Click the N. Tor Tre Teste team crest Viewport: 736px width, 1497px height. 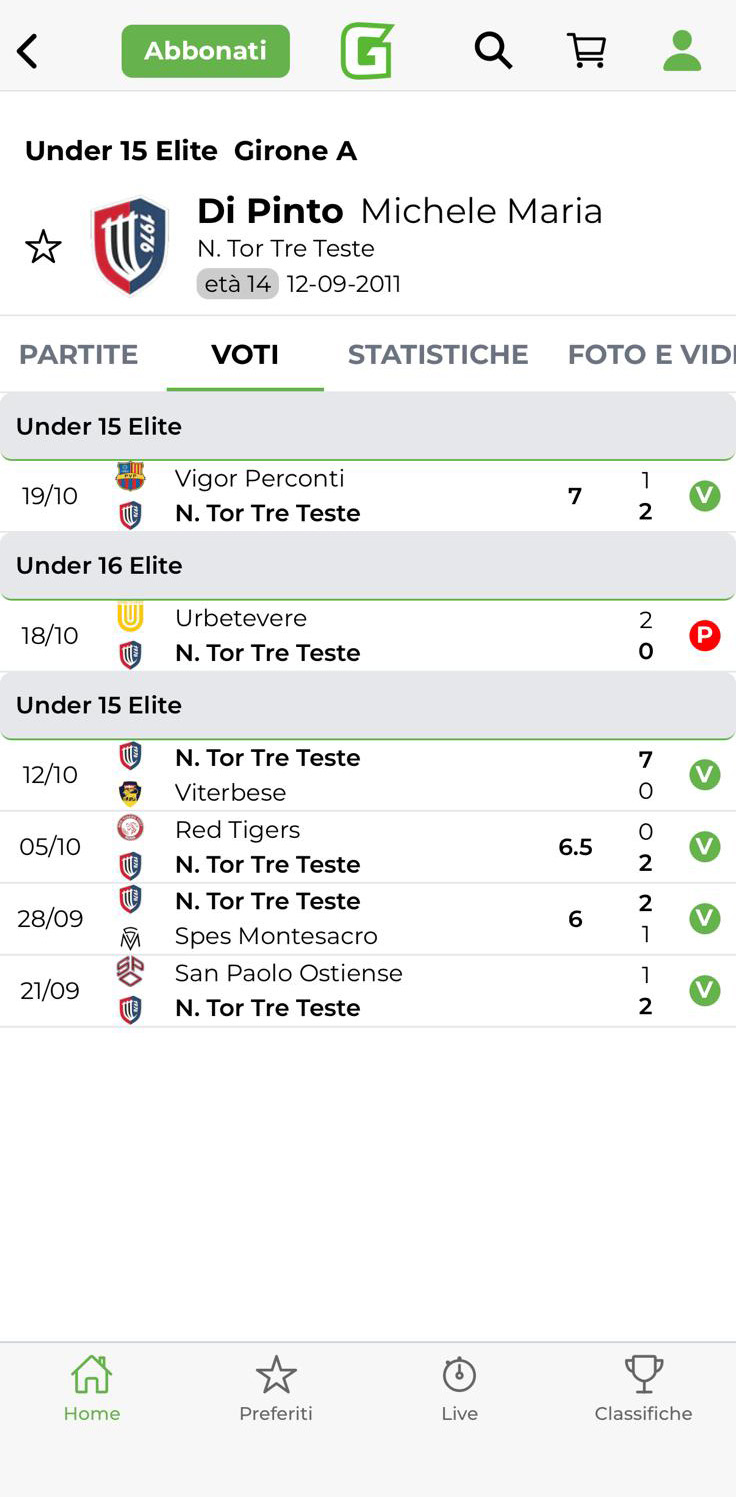pyautogui.click(x=130, y=246)
